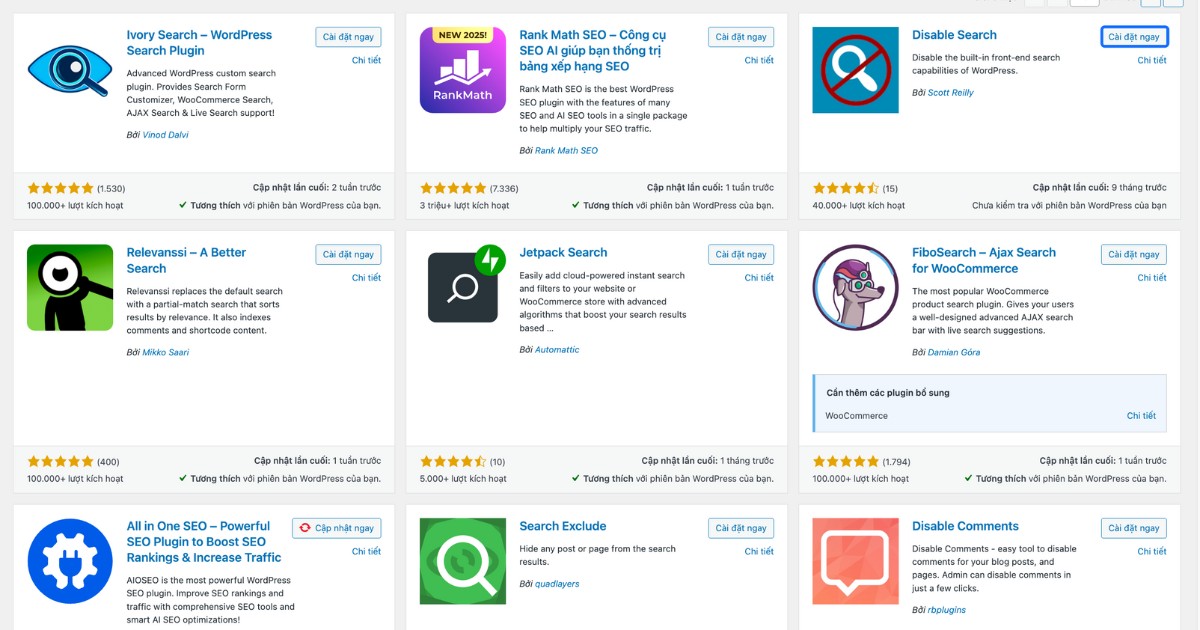Select the Relevanssi character icon
Viewport: 1200px width, 630px height.
coord(68,289)
